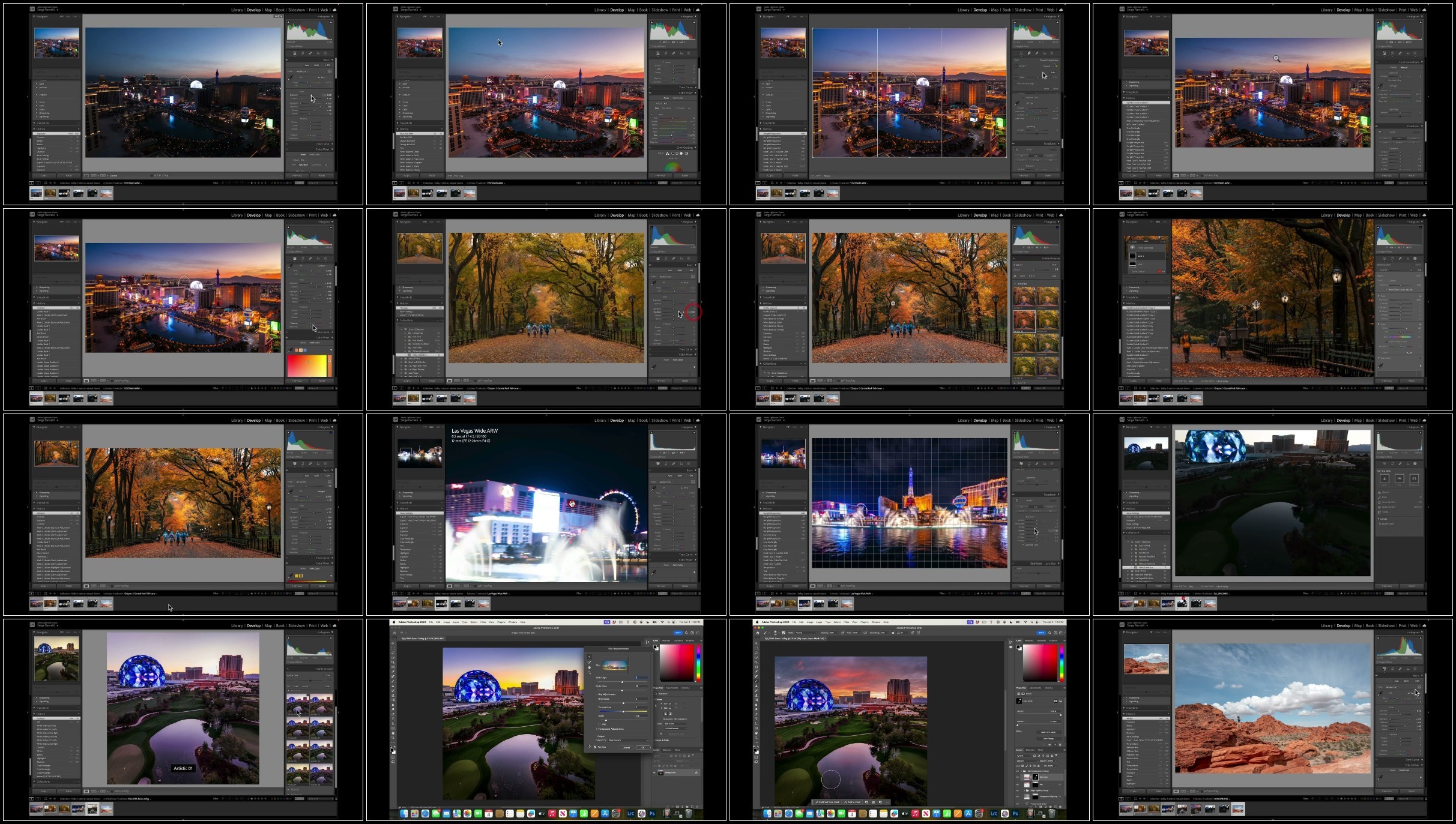Viewport: 1456px width, 824px height.
Task: Click the Artistic 01 preset thumbnail
Action: [x=298, y=705]
